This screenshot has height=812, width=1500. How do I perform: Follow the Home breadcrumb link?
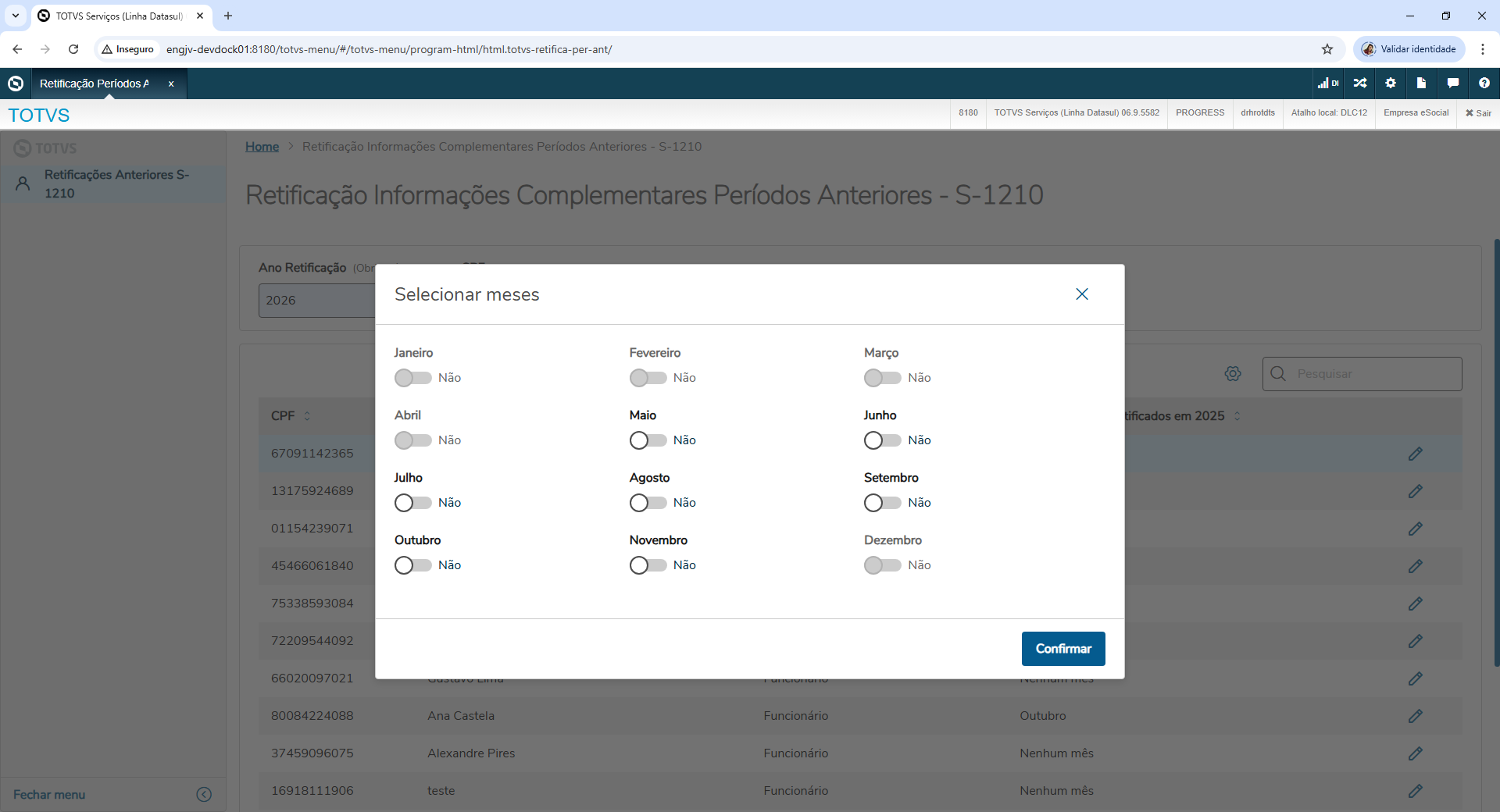262,147
